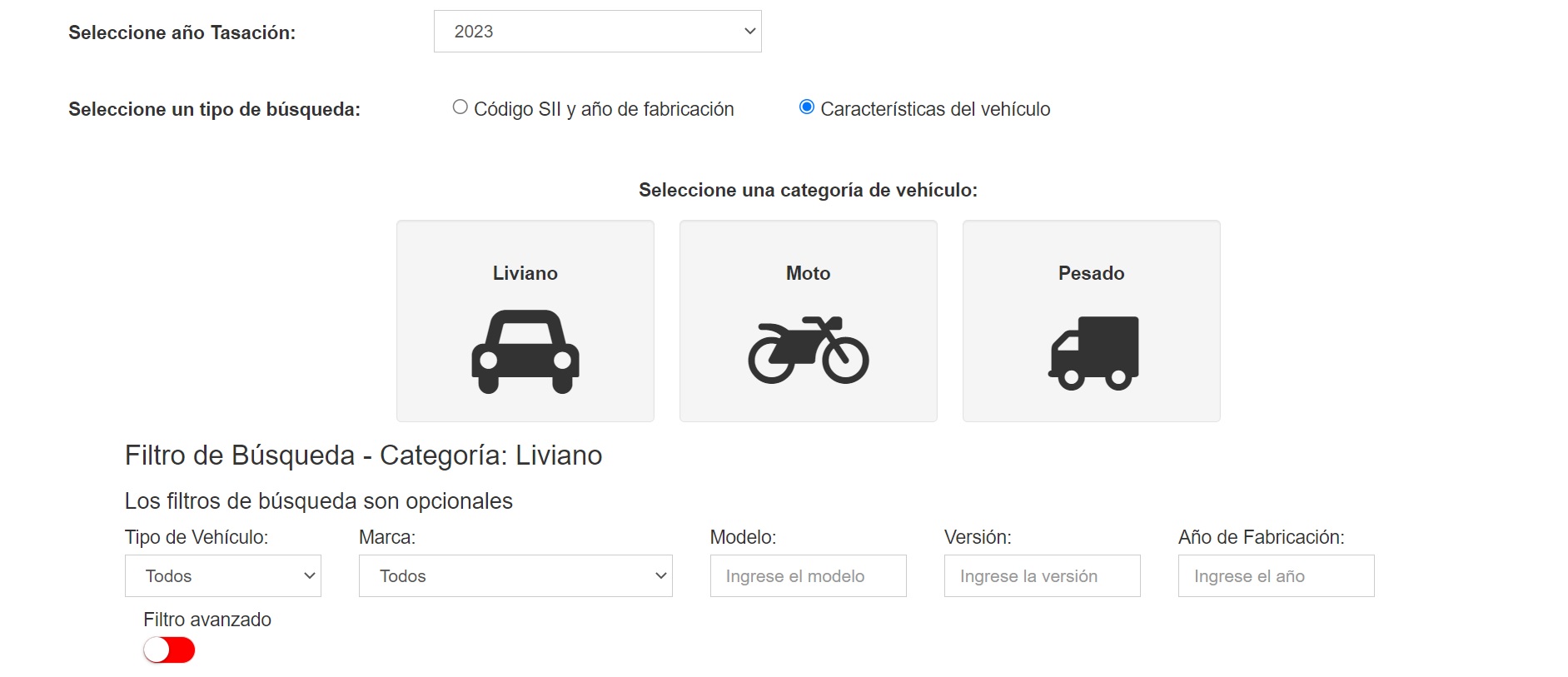
Task: Select the Liviano category title
Action: point(525,273)
